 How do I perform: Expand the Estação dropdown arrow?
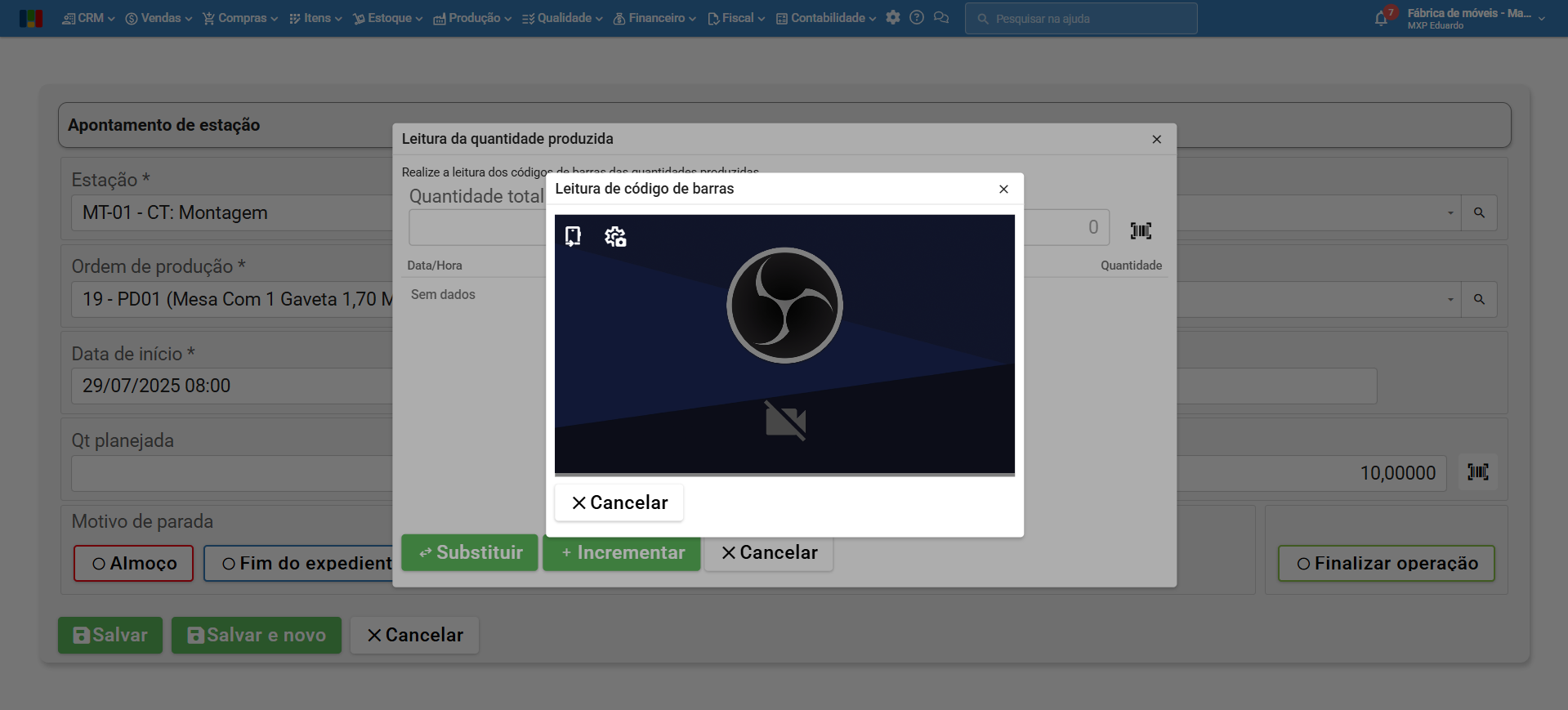pos(1450,213)
